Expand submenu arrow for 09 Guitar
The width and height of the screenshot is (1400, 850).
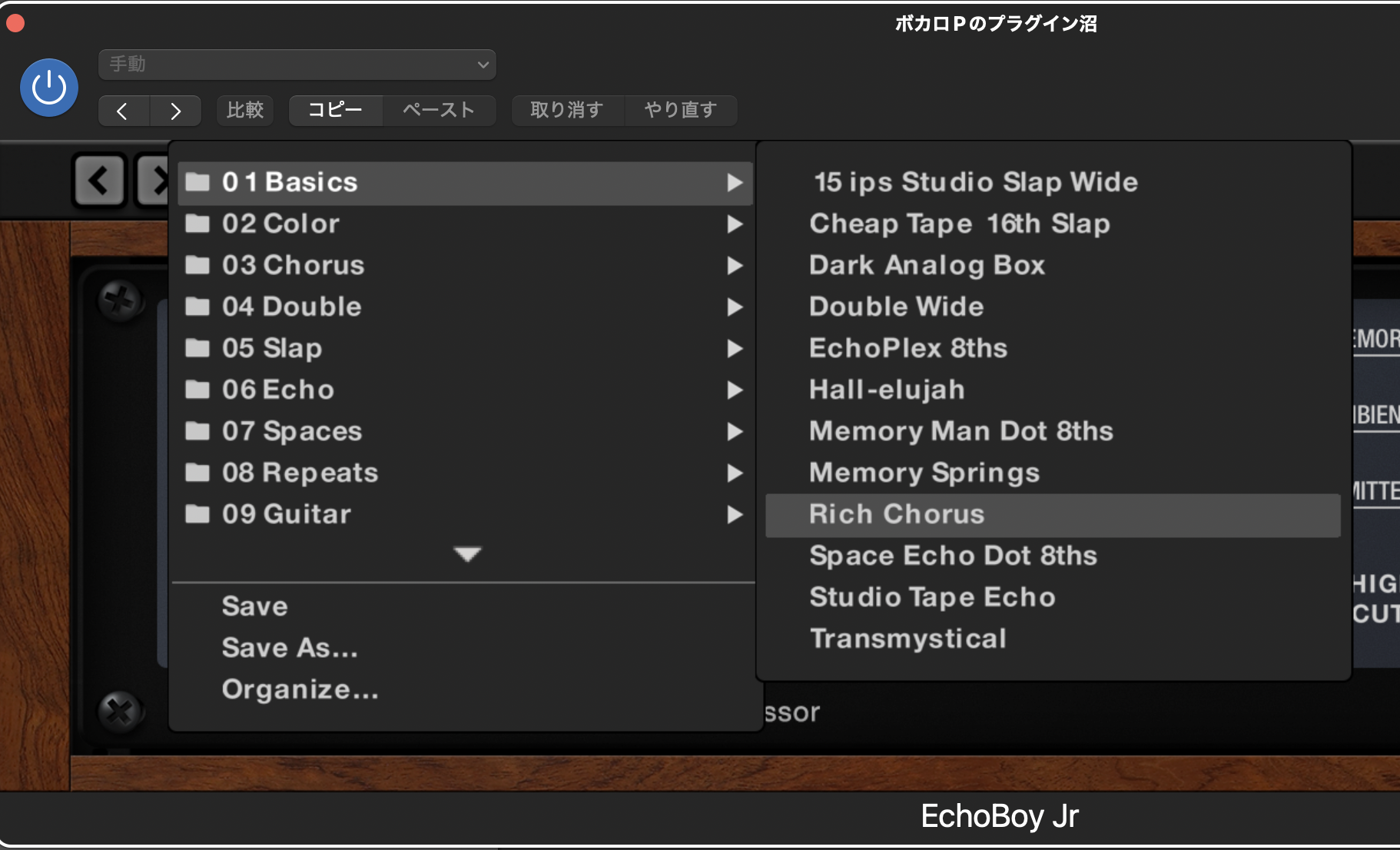[x=735, y=515]
